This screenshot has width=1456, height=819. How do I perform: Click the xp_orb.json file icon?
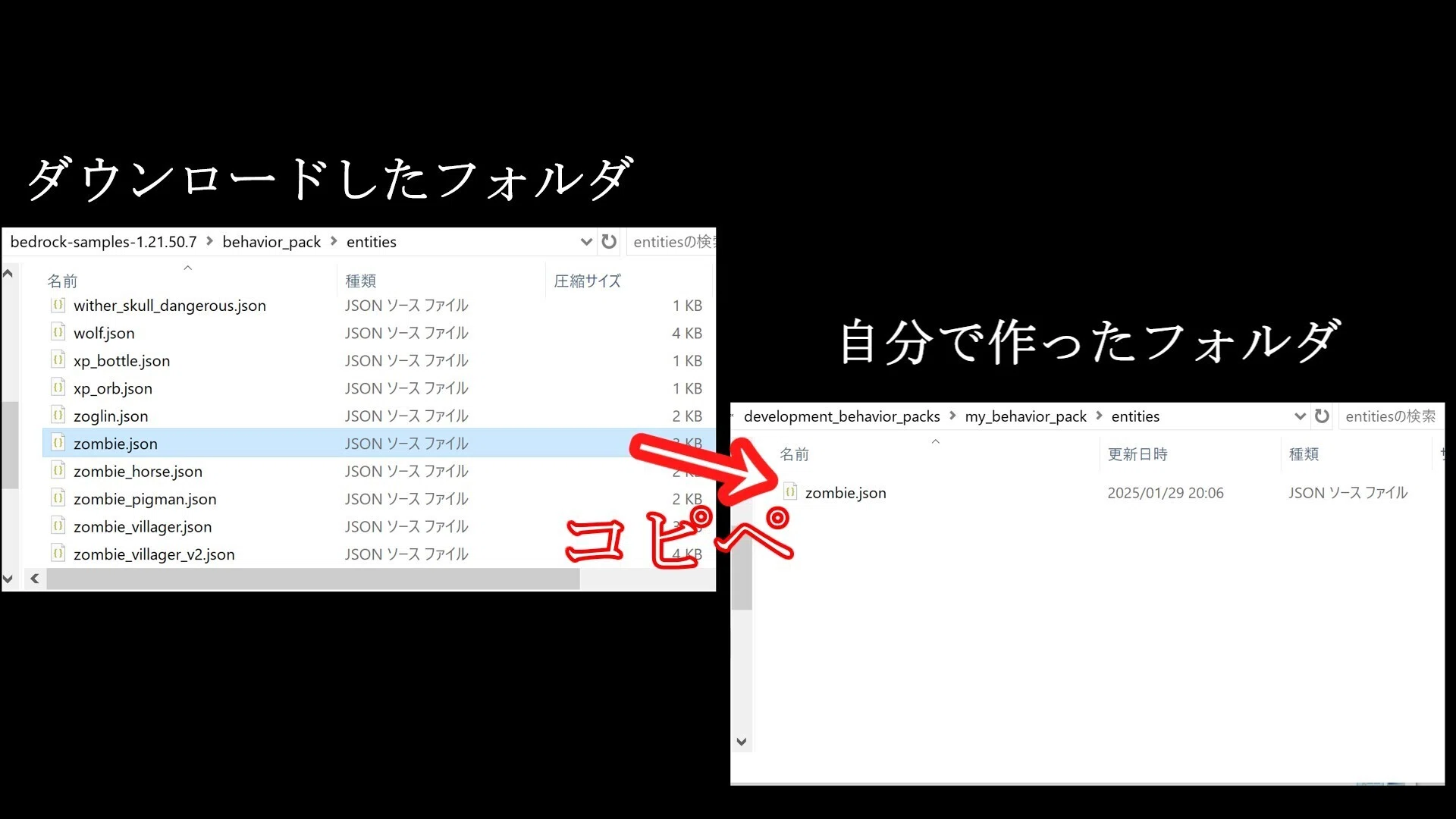click(x=58, y=388)
